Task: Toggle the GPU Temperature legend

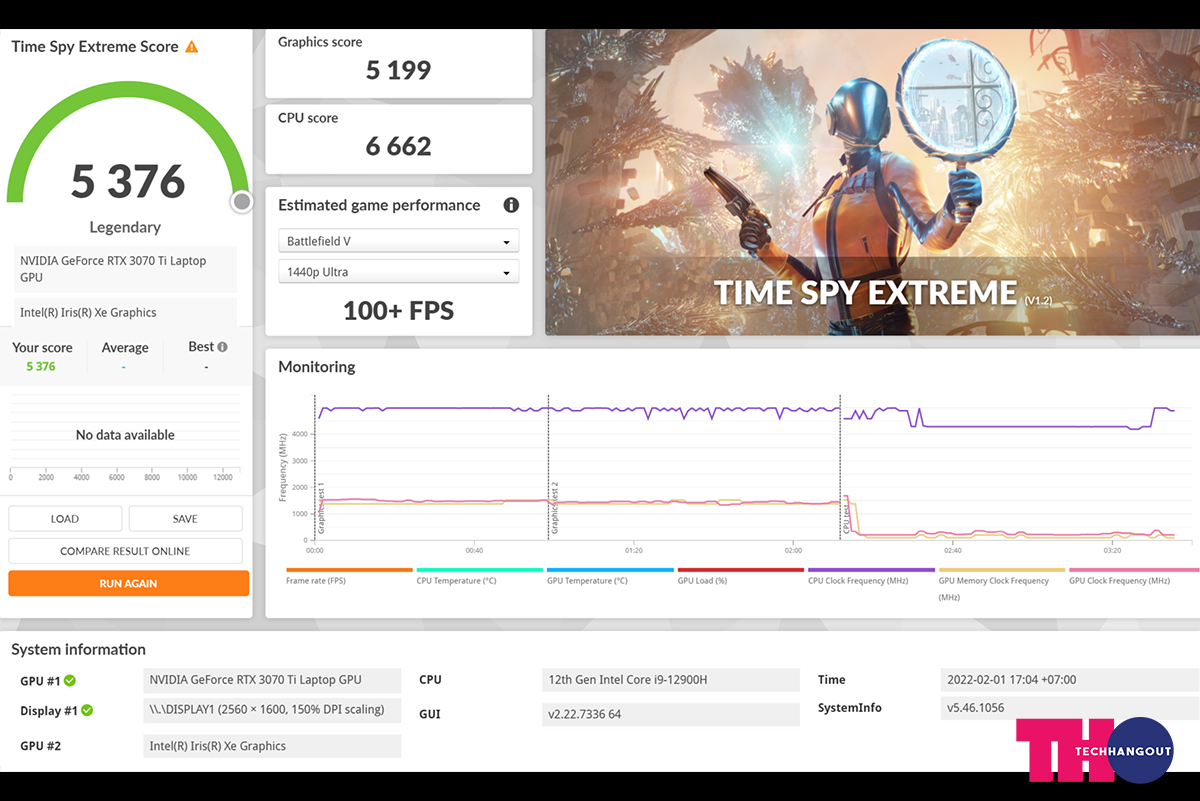Action: [609, 577]
